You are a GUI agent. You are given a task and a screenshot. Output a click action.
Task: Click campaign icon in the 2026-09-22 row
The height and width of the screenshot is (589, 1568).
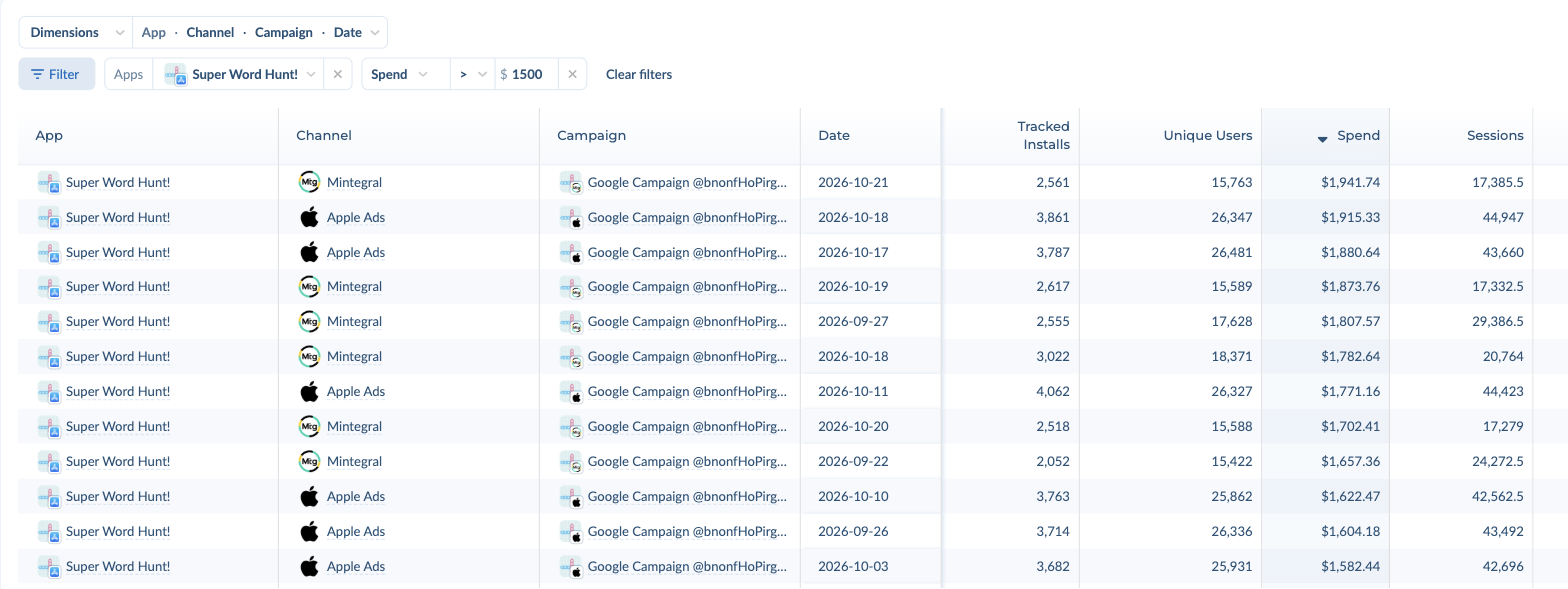[571, 462]
